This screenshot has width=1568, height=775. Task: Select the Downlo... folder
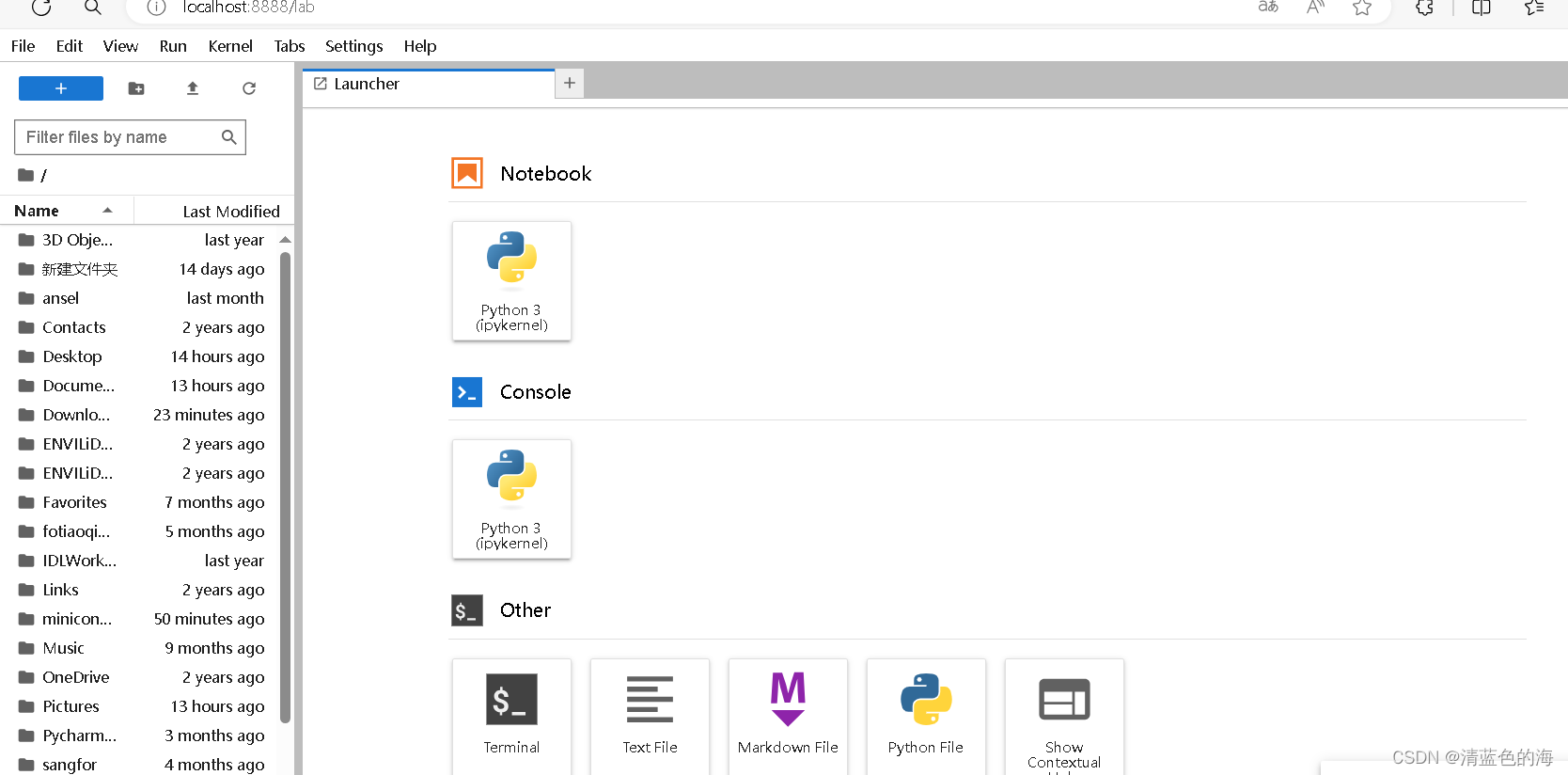pos(141,415)
